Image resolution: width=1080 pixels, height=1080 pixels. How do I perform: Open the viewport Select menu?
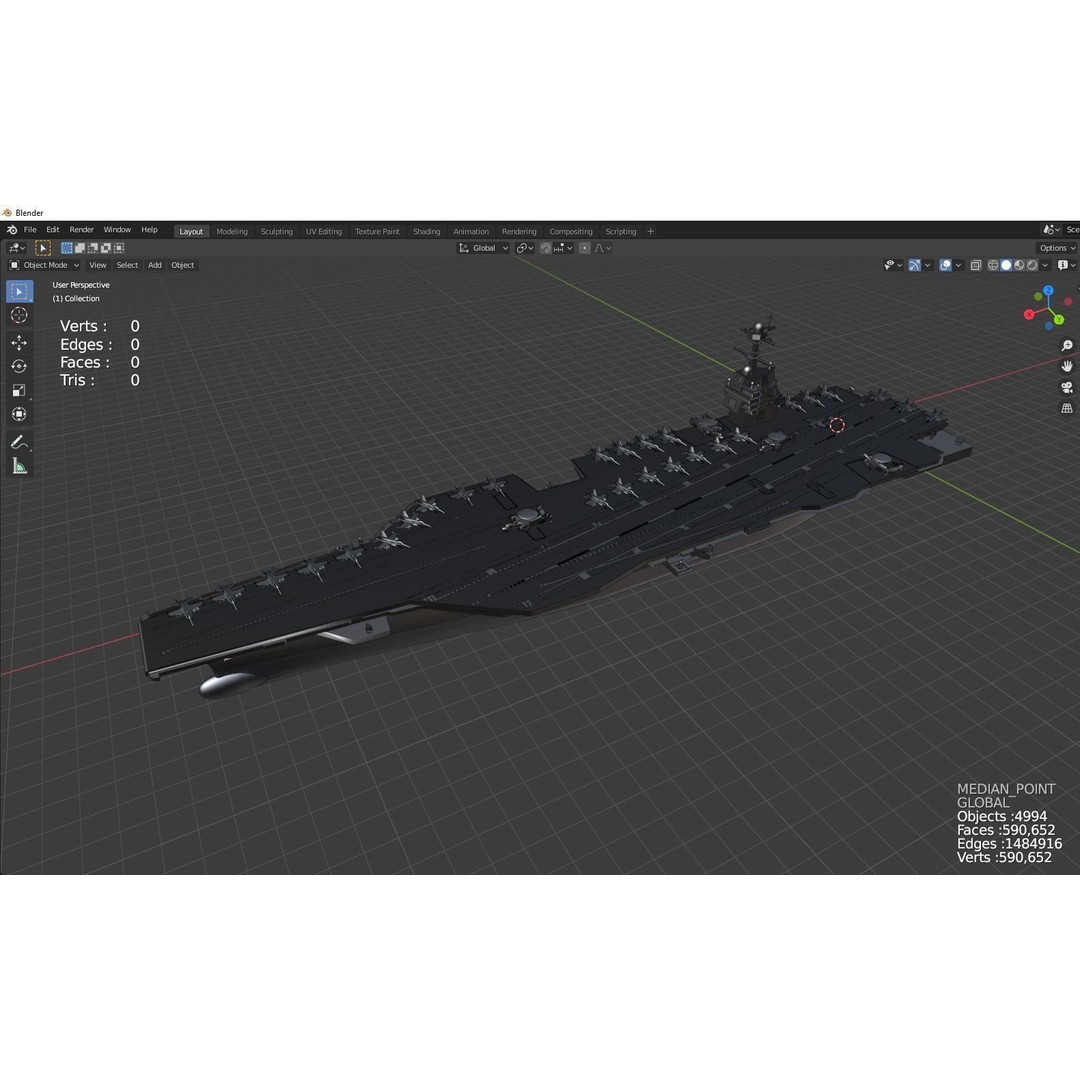[127, 265]
